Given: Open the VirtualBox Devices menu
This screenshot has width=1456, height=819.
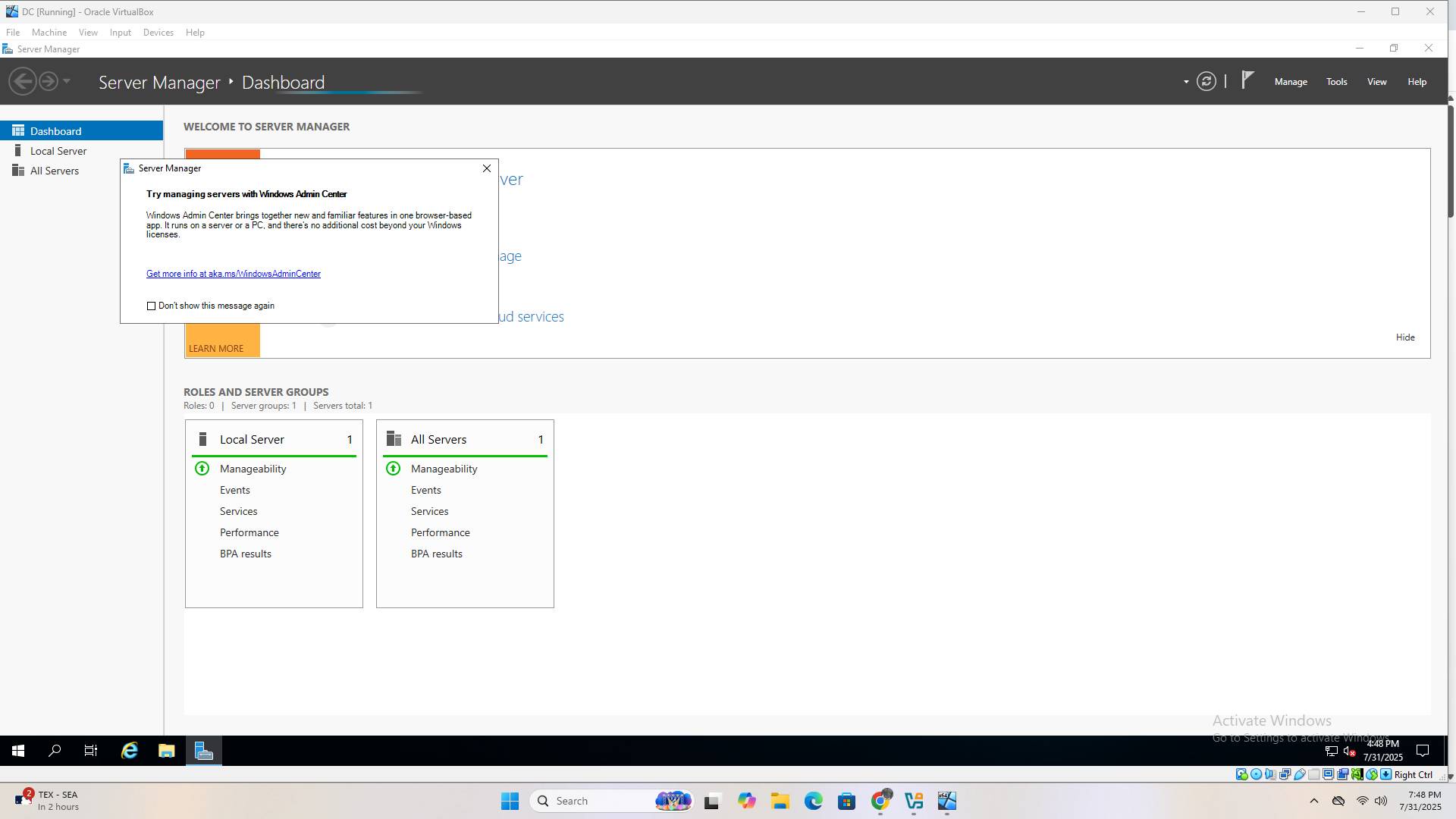Looking at the screenshot, I should 158,33.
